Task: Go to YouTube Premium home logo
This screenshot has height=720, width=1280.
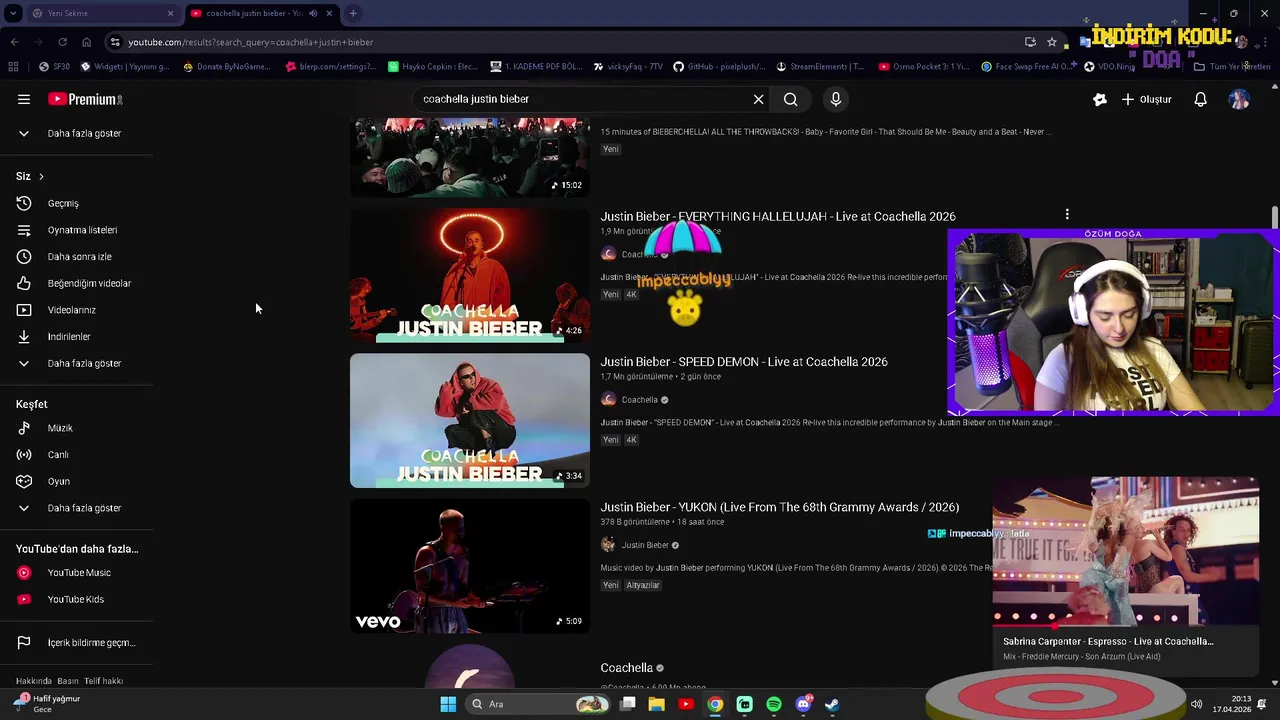Action: [85, 99]
